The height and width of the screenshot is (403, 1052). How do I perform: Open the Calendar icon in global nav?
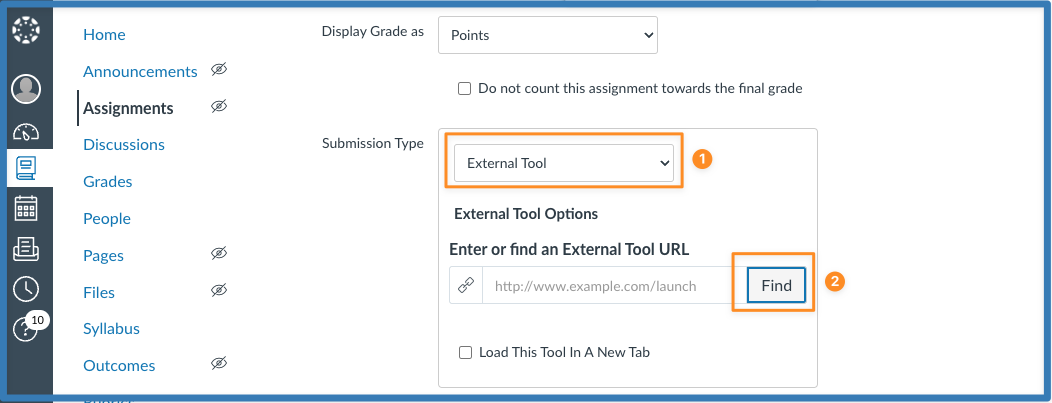(x=26, y=208)
